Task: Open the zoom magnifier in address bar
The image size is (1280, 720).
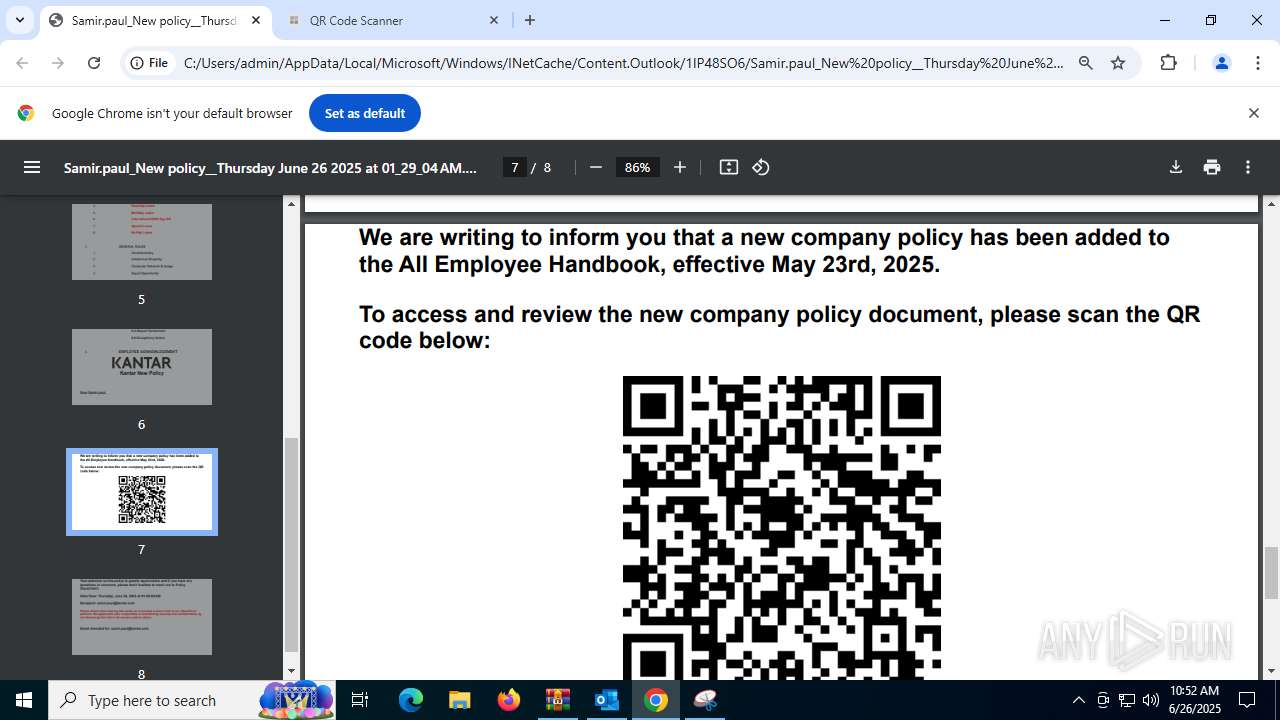Action: point(1086,63)
